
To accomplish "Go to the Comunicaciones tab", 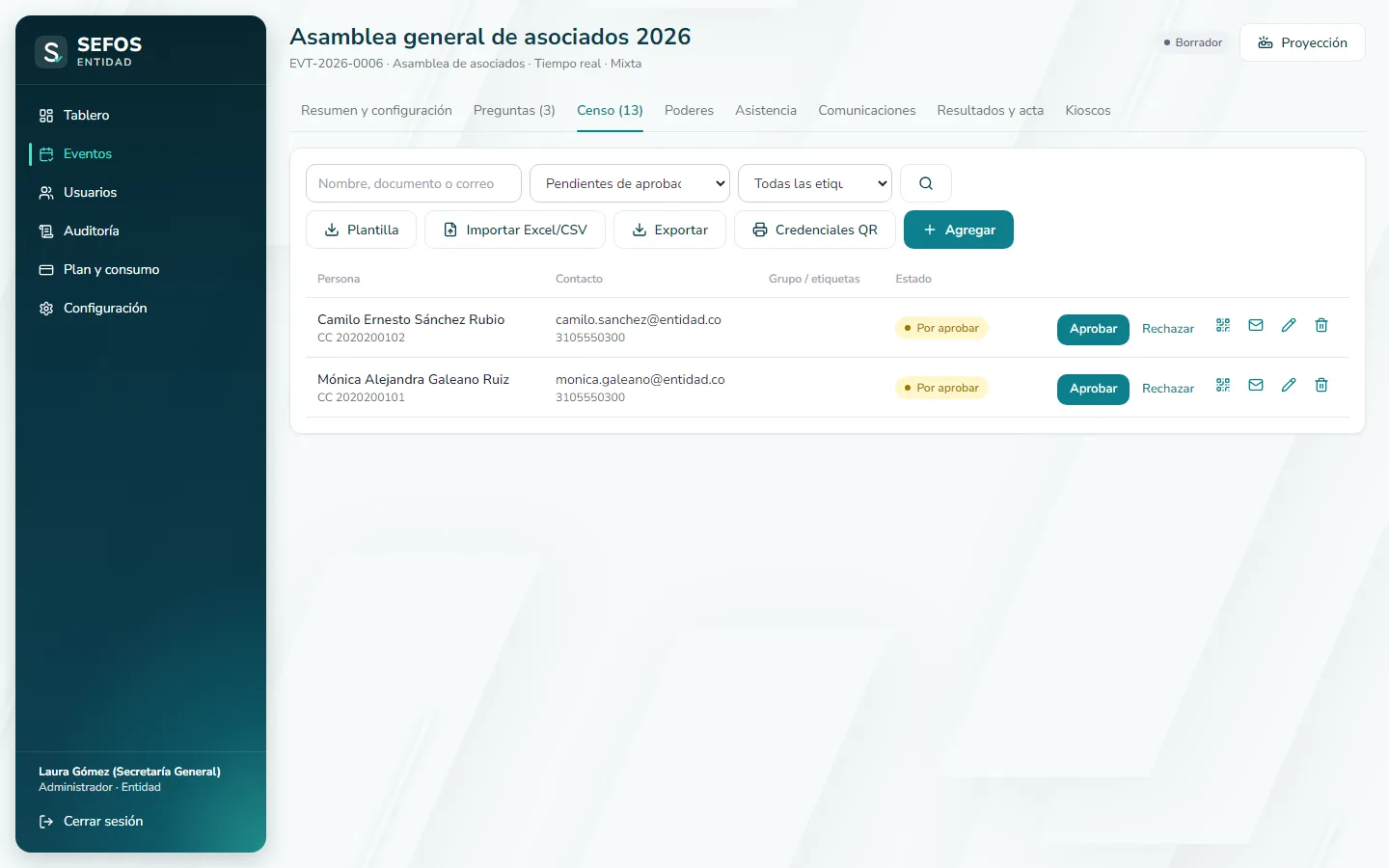I will [867, 111].
